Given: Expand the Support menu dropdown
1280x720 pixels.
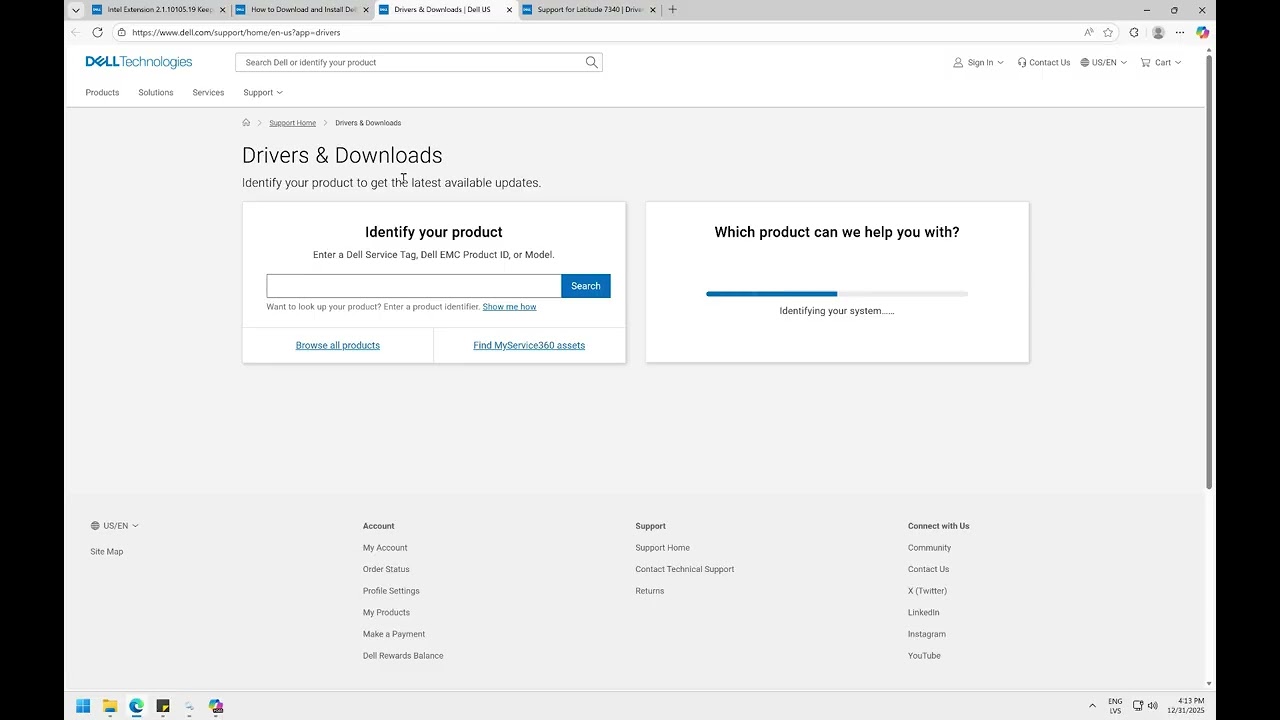Looking at the screenshot, I should [x=263, y=92].
